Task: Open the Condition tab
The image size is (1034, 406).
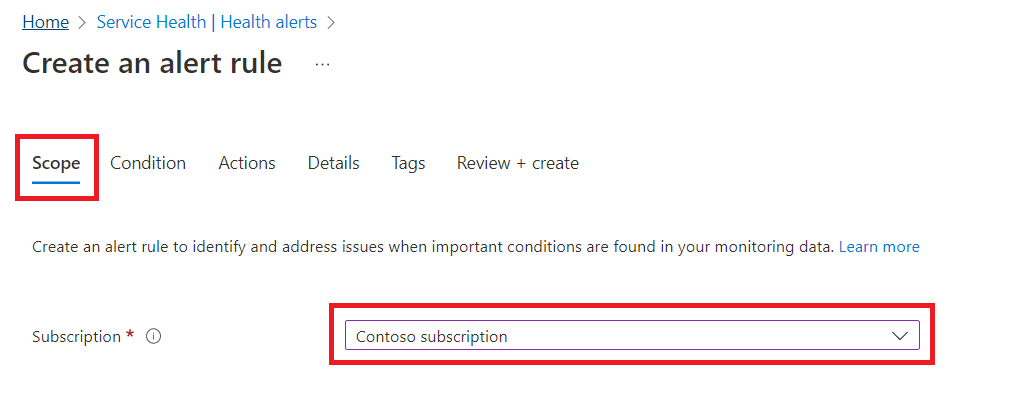Action: (148, 163)
